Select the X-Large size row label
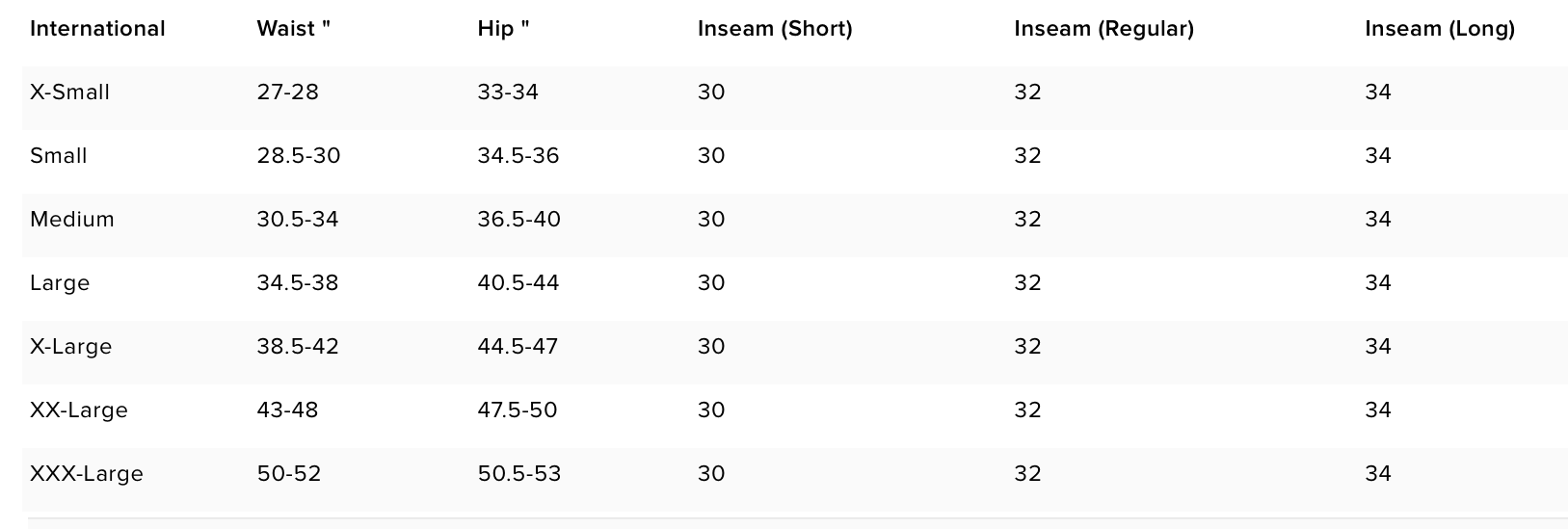 pos(70,347)
